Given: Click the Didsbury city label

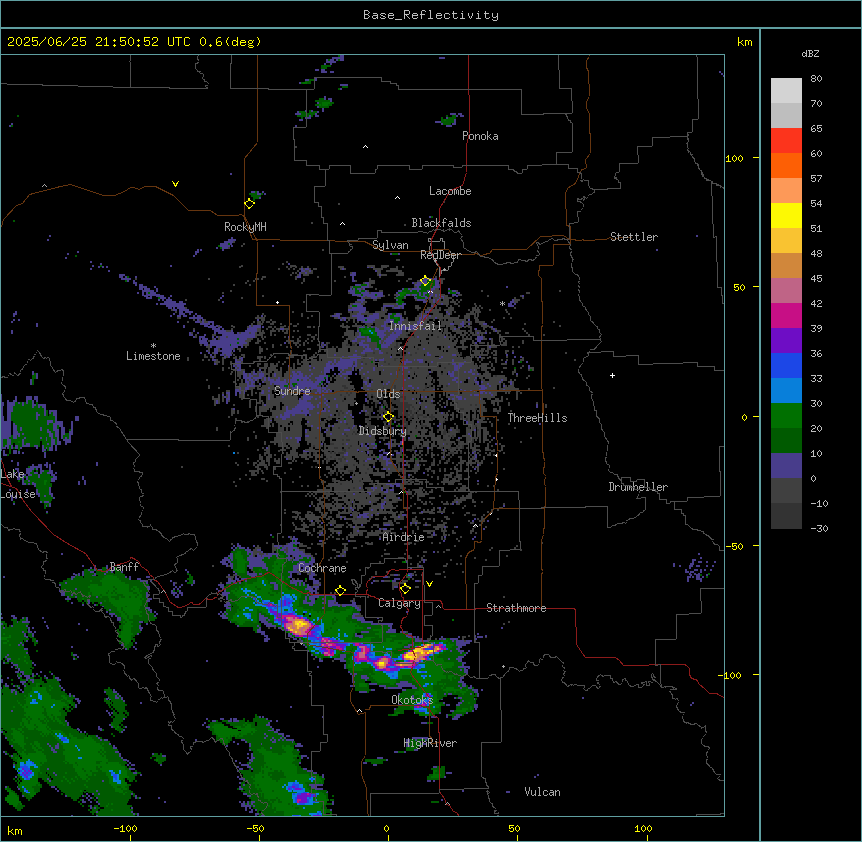Looking at the screenshot, I should (x=383, y=431).
